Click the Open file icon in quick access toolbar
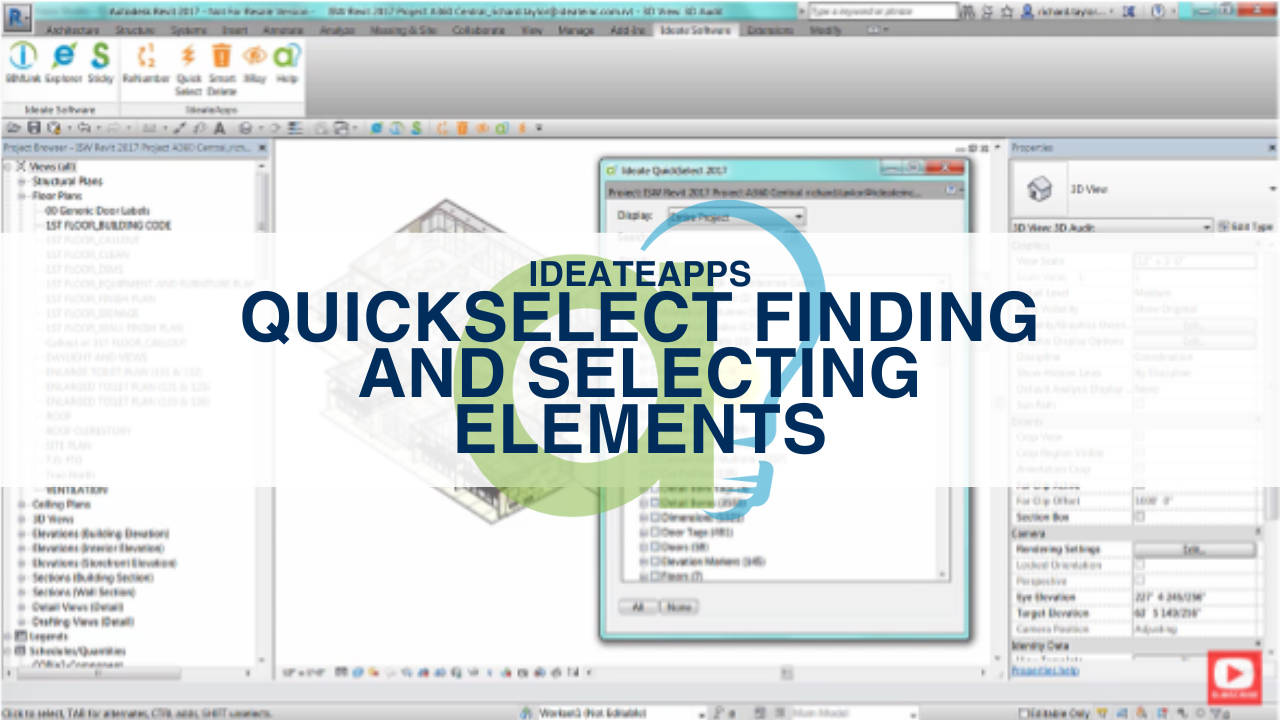The height and width of the screenshot is (720, 1280). point(15,128)
